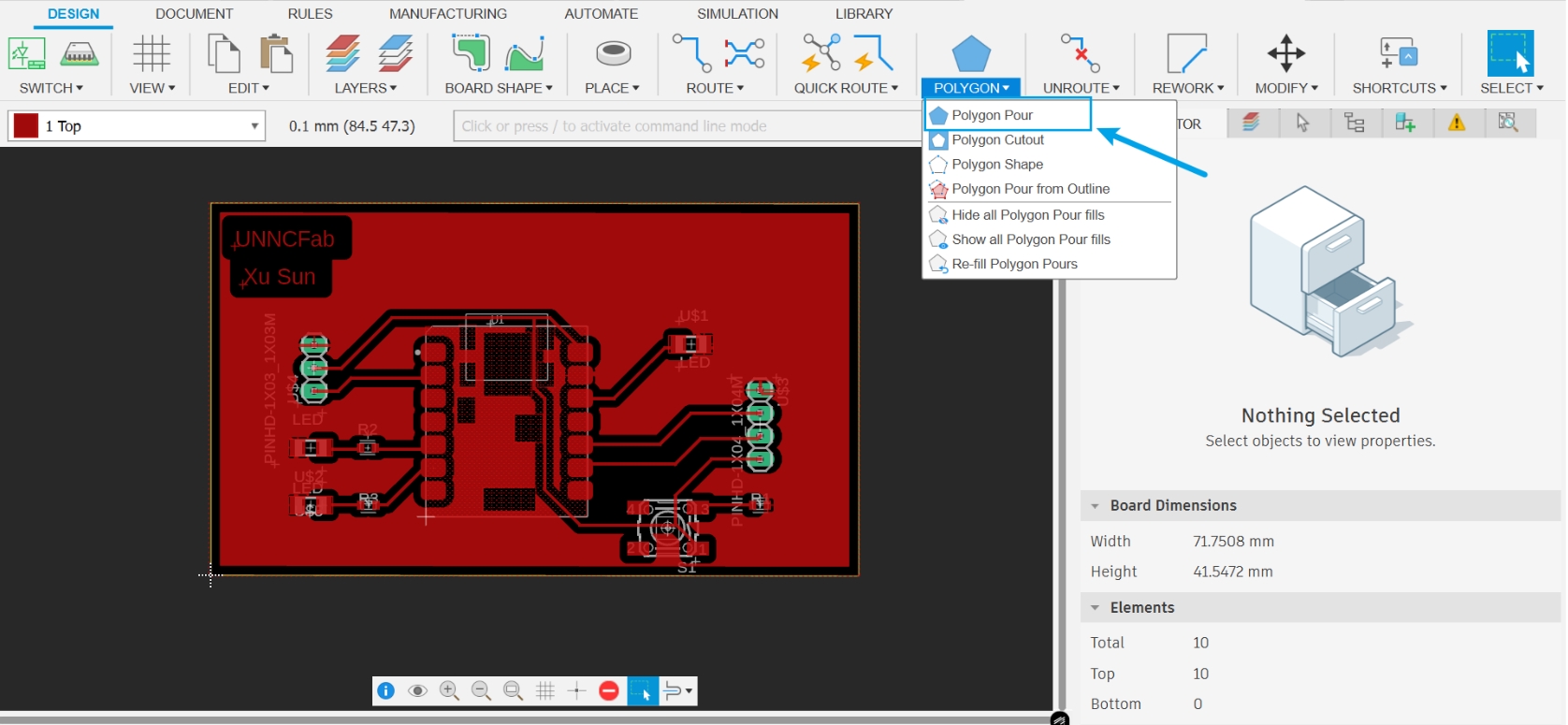Click the Paste clipboard icon in the Edit group
The height and width of the screenshot is (725, 1568).
pyautogui.click(x=276, y=53)
